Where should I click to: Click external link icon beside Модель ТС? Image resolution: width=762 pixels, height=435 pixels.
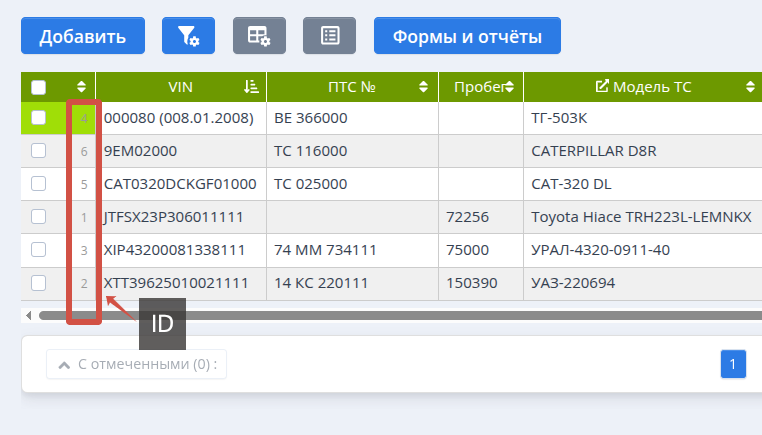[602, 87]
